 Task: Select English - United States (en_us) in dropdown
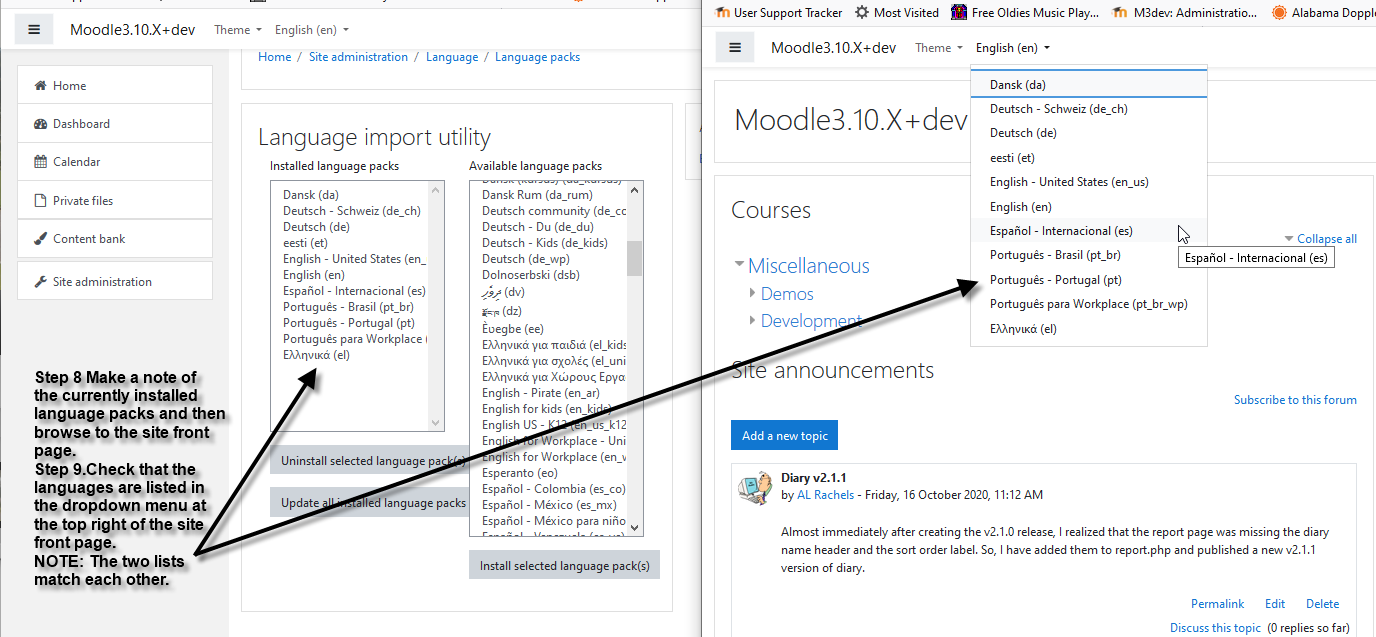coord(1089,182)
